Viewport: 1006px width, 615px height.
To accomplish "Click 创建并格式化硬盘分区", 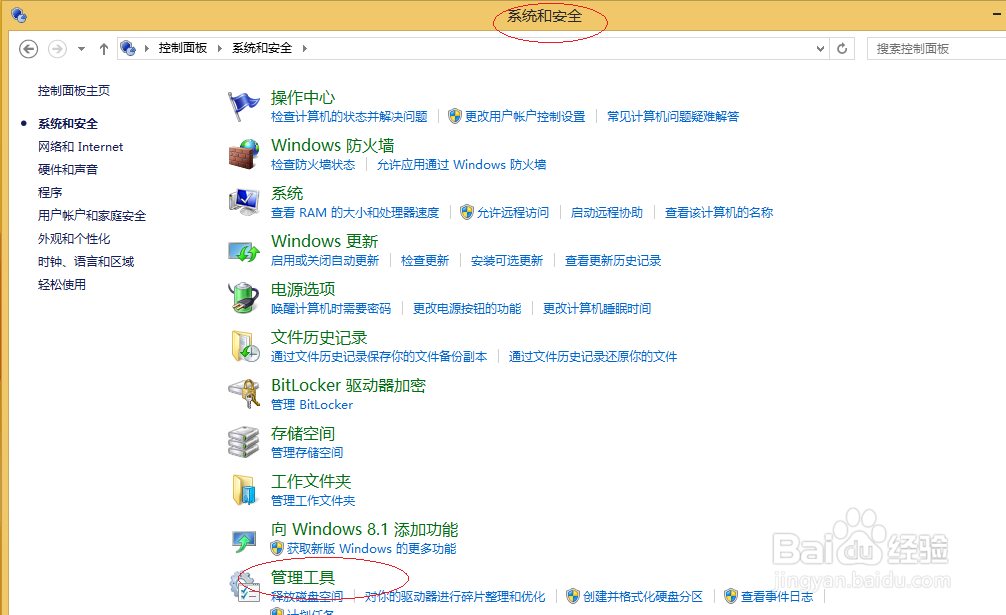I will click(x=643, y=596).
